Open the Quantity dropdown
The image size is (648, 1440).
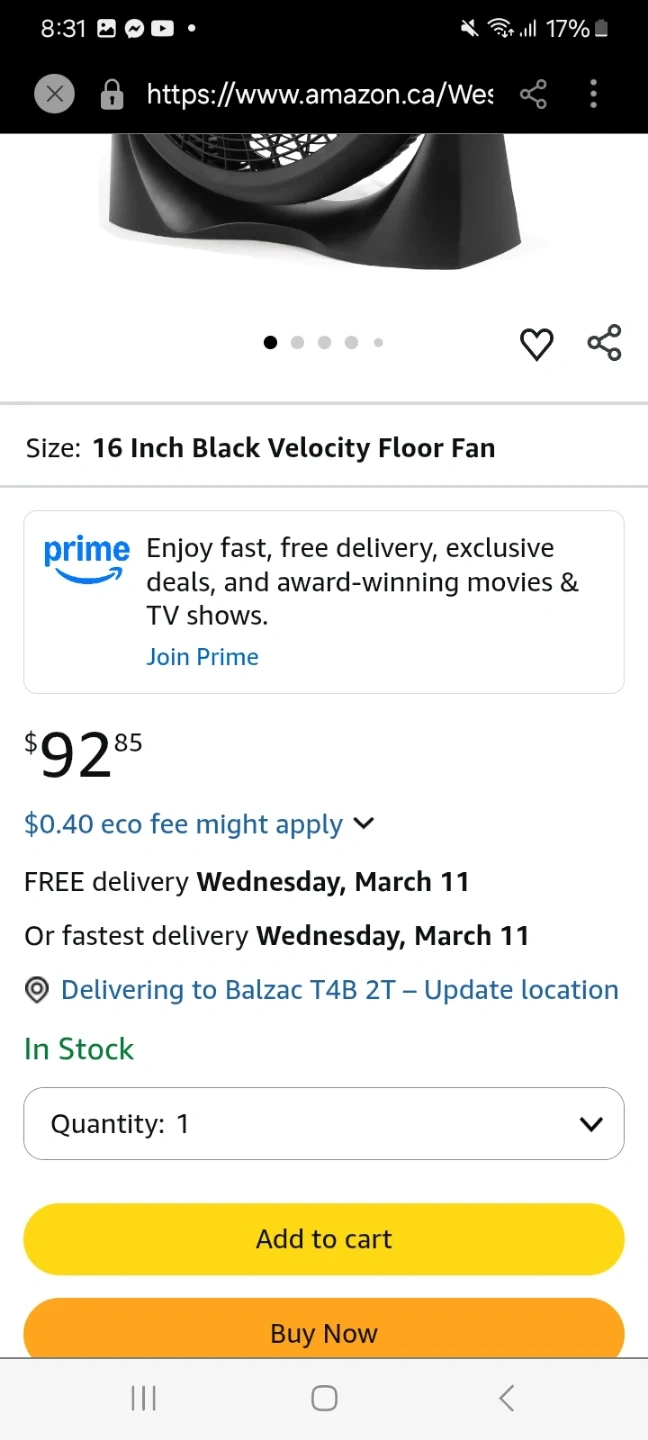pos(324,1124)
